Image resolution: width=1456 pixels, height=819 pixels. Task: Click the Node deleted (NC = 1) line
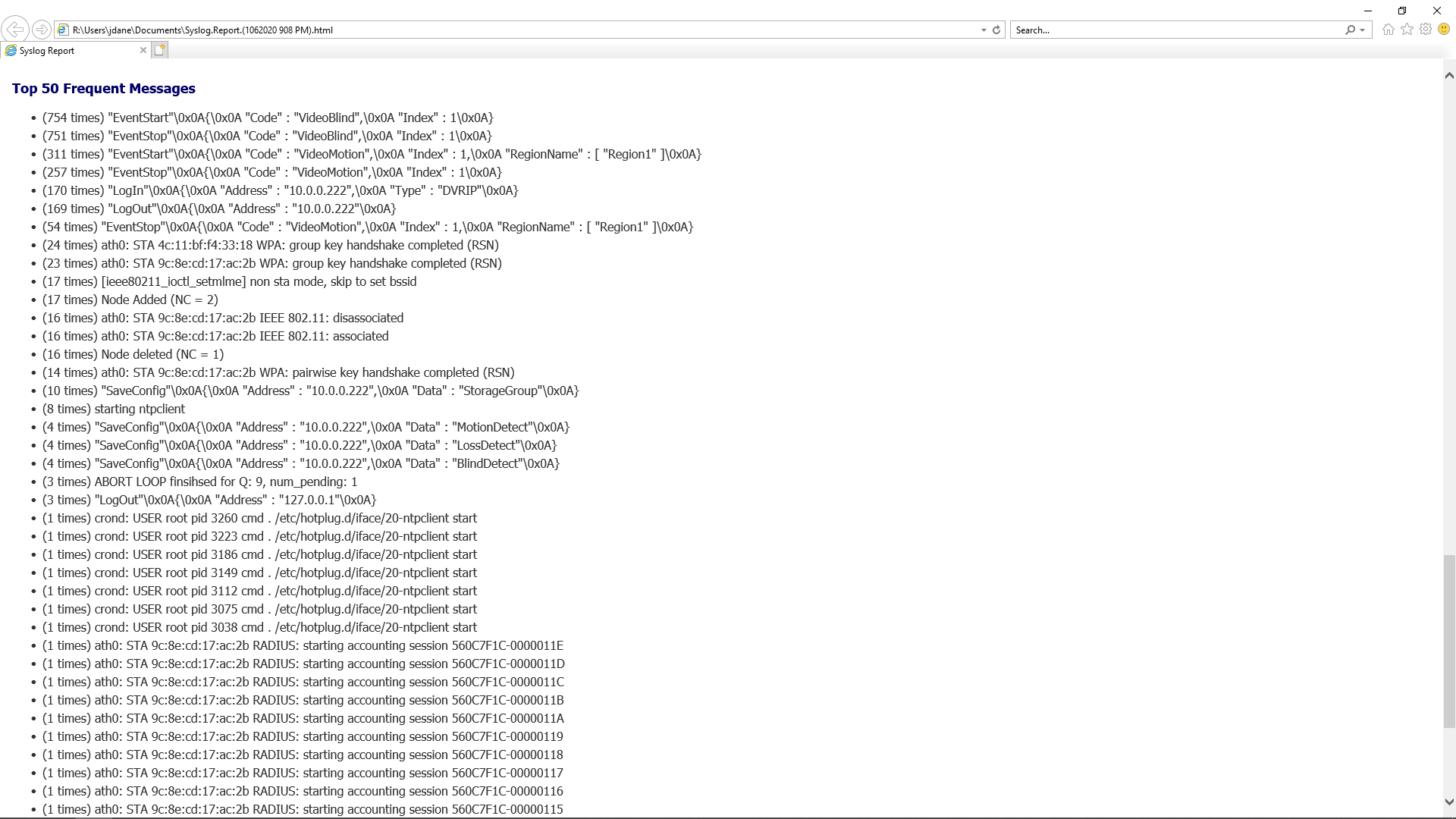[133, 355]
